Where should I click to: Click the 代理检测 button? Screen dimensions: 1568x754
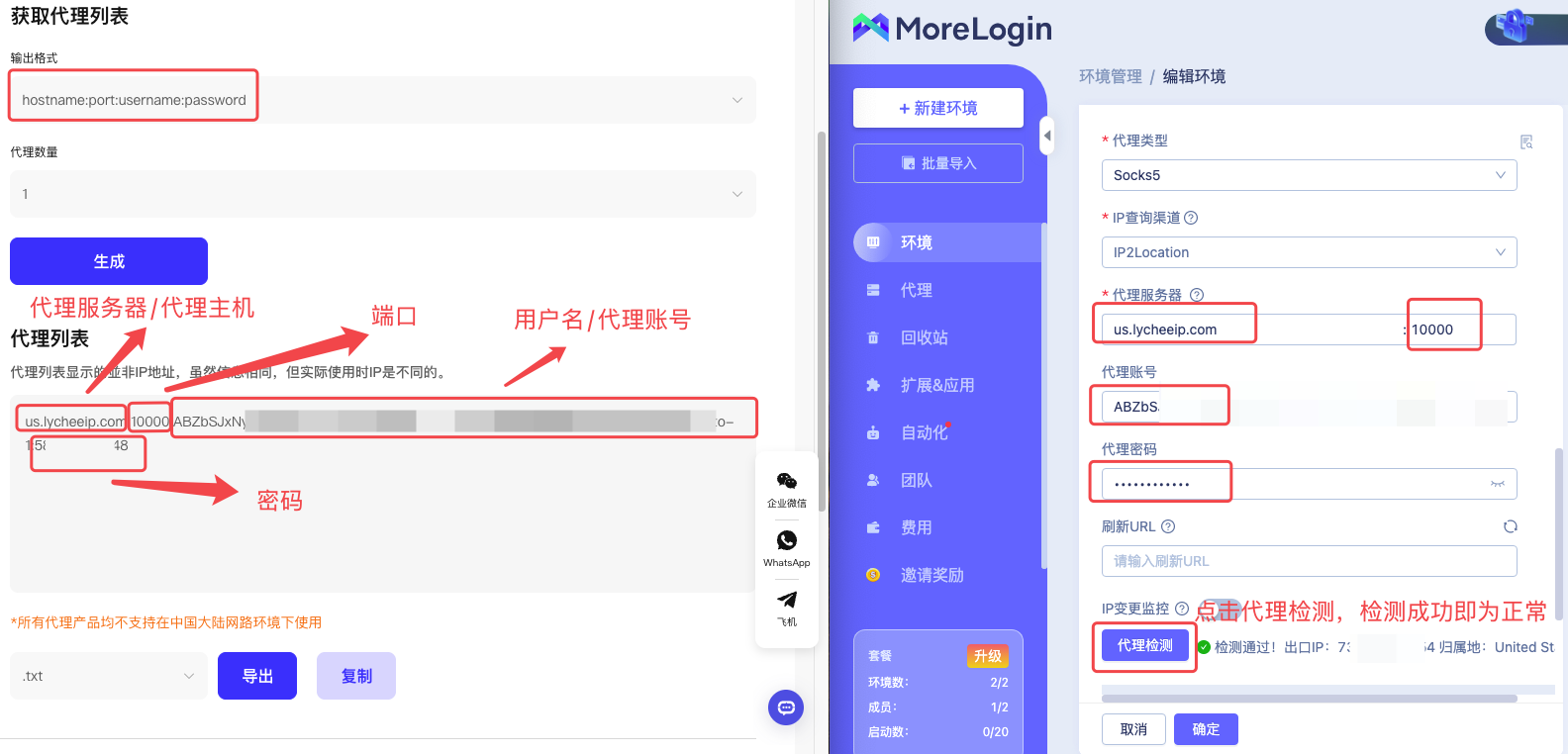click(1145, 645)
